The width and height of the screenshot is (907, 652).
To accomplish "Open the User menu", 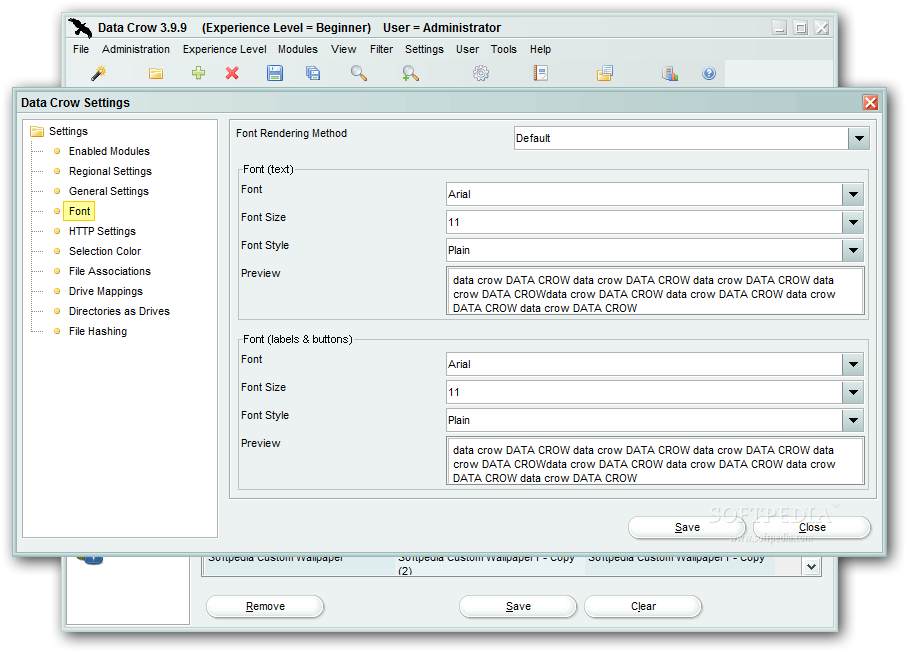I will [x=467, y=49].
